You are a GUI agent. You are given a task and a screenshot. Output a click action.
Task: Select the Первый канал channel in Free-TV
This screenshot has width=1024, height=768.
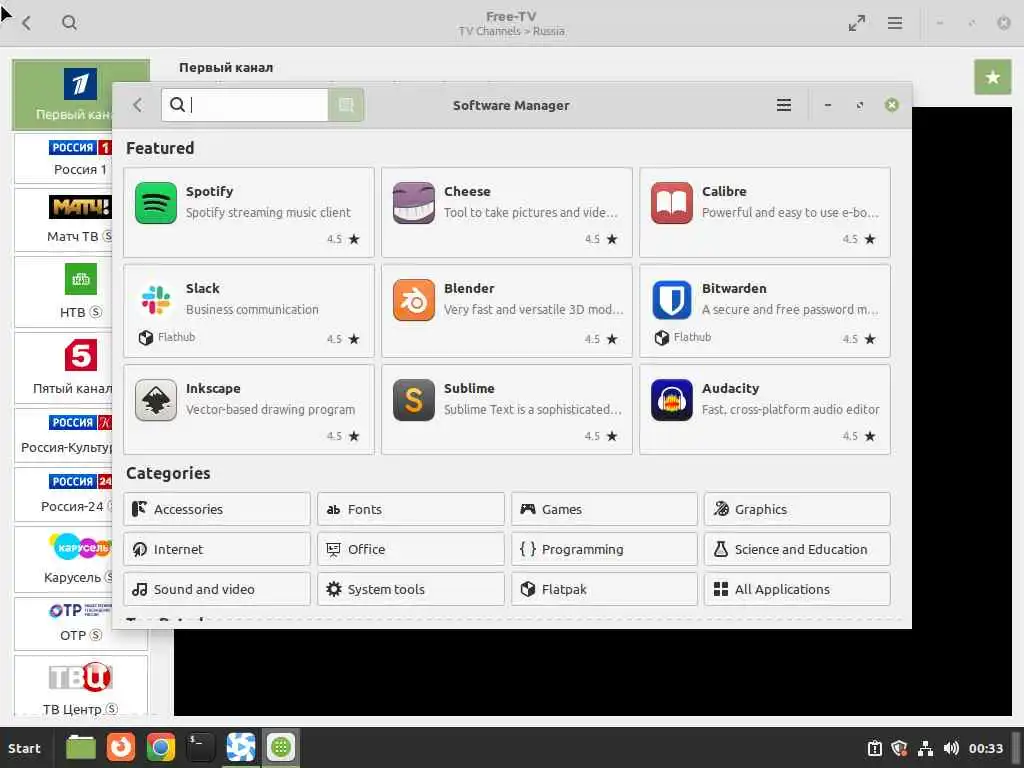click(63, 95)
